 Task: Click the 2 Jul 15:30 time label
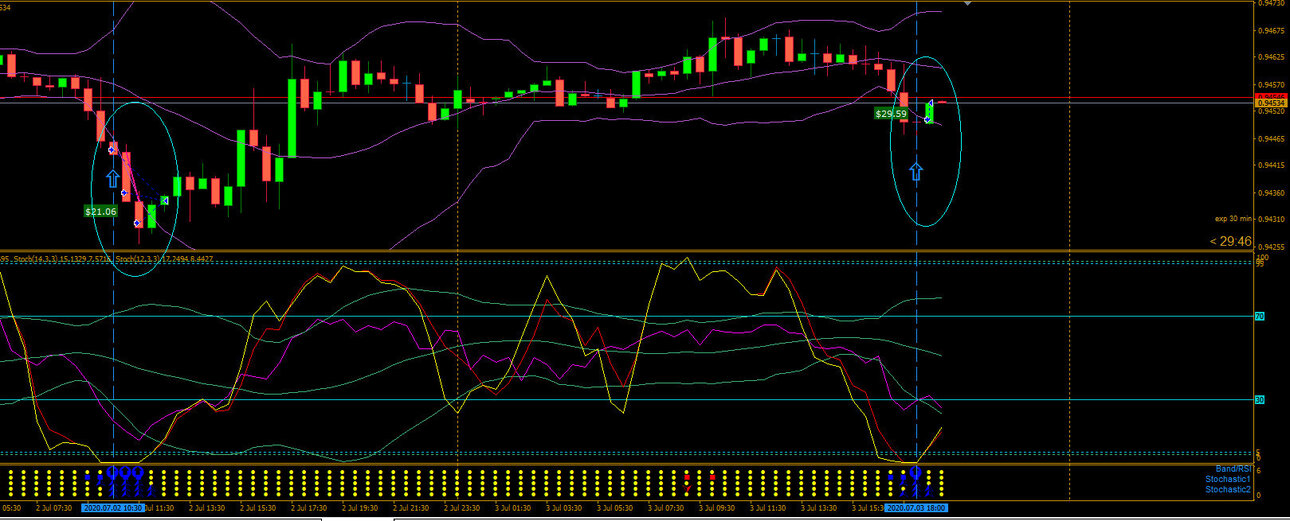259,508
